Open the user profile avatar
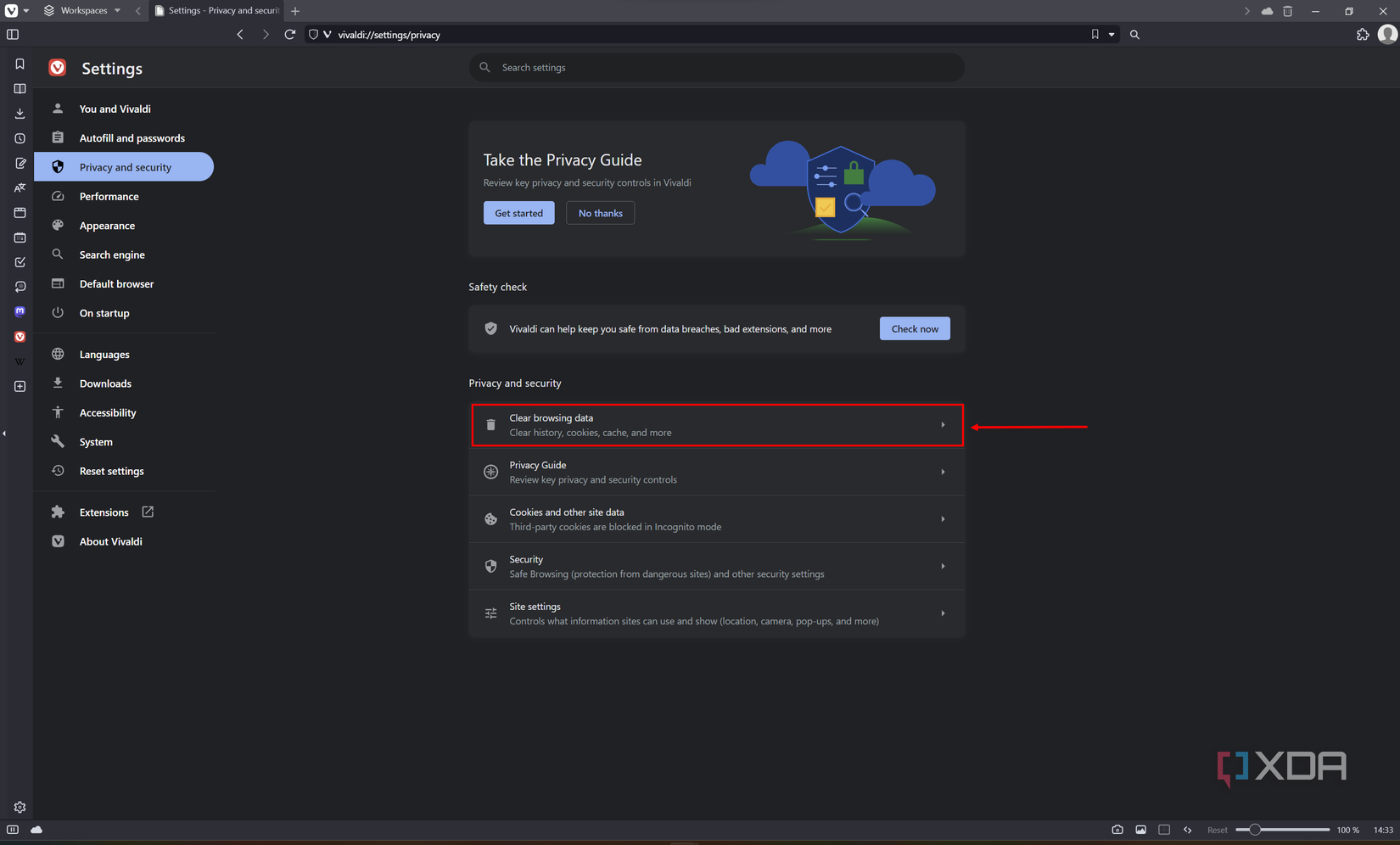Viewport: 1400px width, 845px height. 1387,35
